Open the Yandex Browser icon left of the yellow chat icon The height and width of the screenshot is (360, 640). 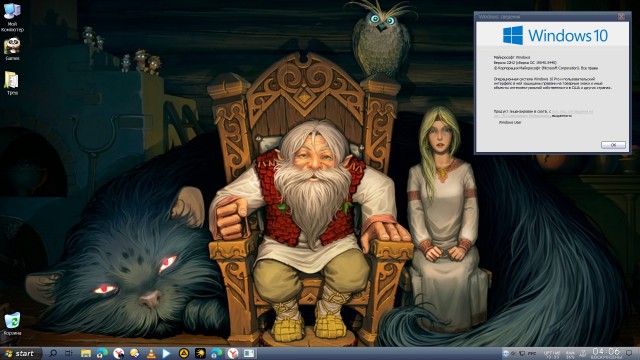118,353
